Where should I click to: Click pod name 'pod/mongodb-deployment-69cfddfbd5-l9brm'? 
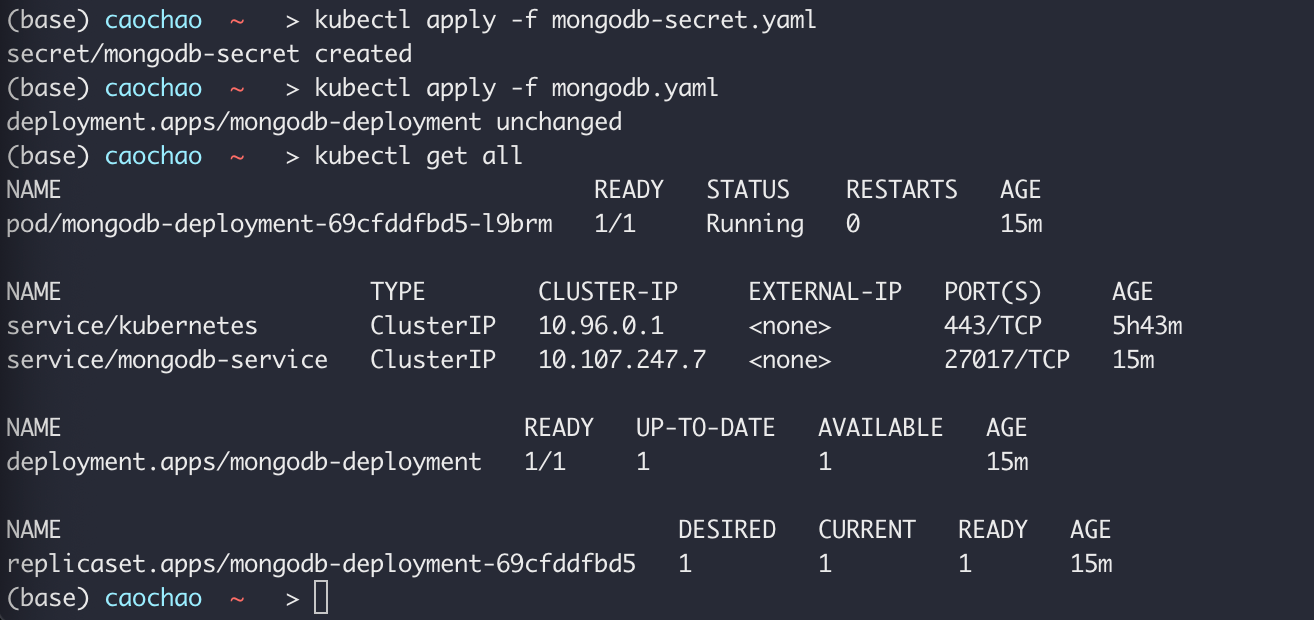pyautogui.click(x=279, y=224)
